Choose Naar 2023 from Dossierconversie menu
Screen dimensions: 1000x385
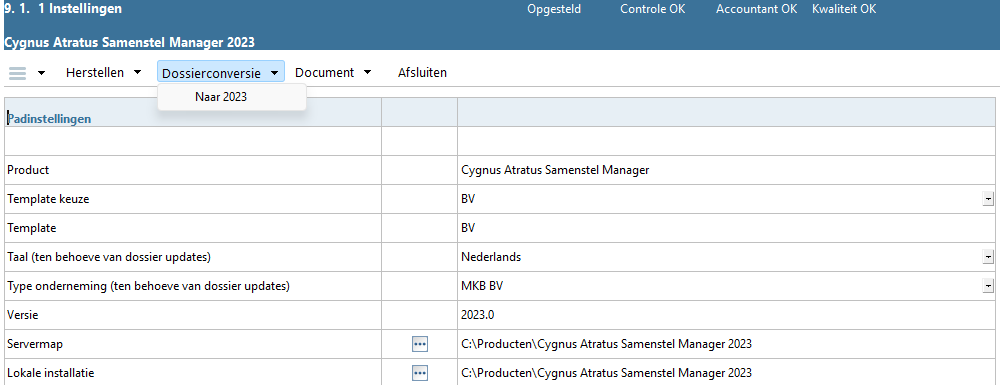(x=221, y=97)
